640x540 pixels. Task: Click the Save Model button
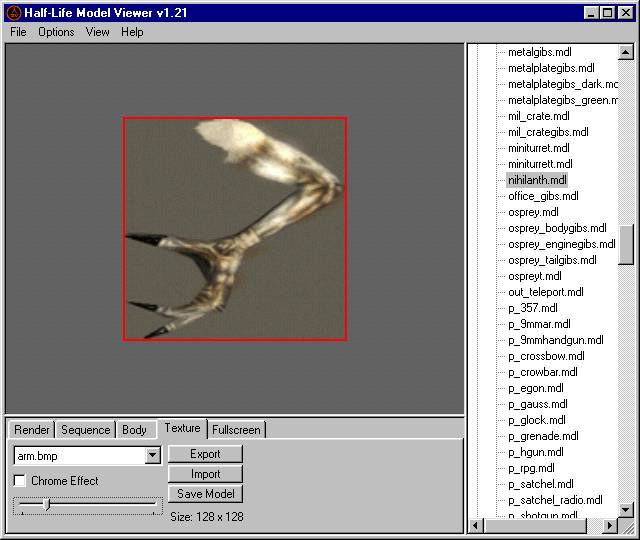tap(205, 494)
